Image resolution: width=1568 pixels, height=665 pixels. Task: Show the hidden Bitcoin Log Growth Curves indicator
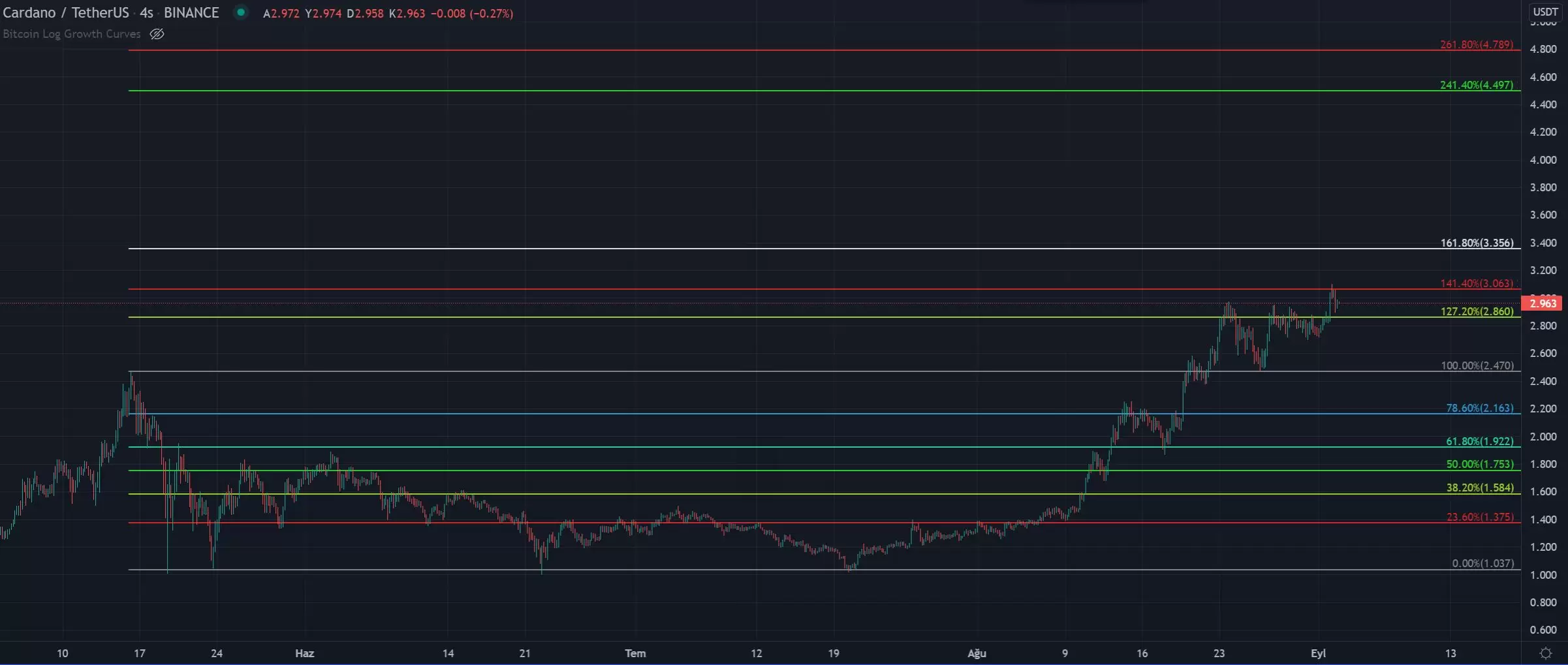(157, 34)
